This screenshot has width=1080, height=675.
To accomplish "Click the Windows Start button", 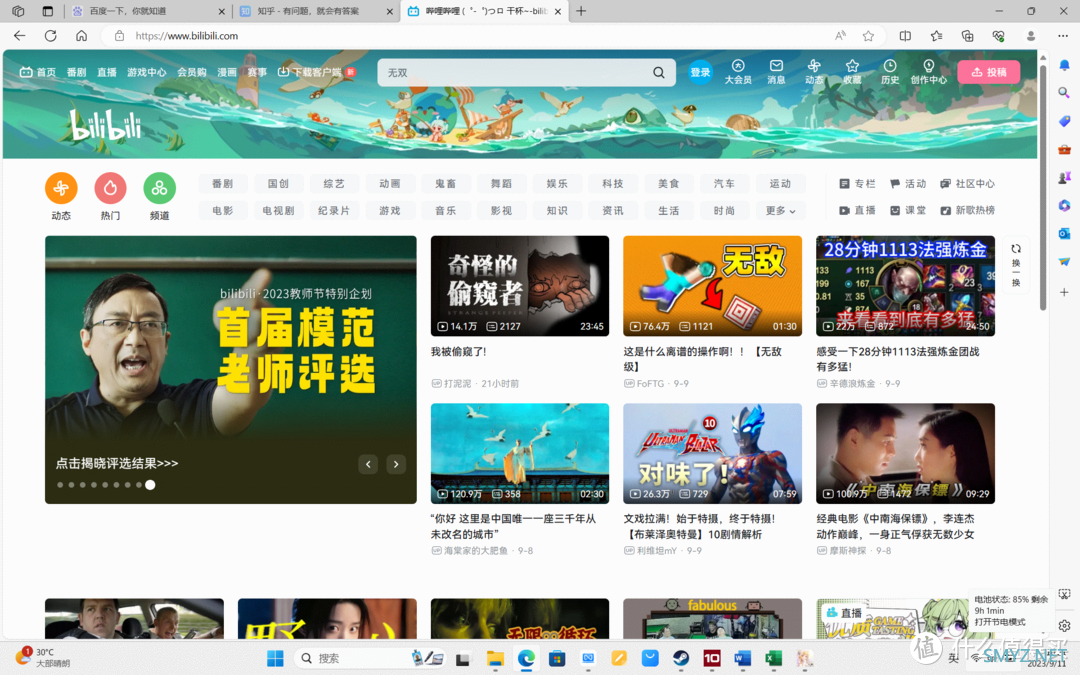I will point(275,658).
